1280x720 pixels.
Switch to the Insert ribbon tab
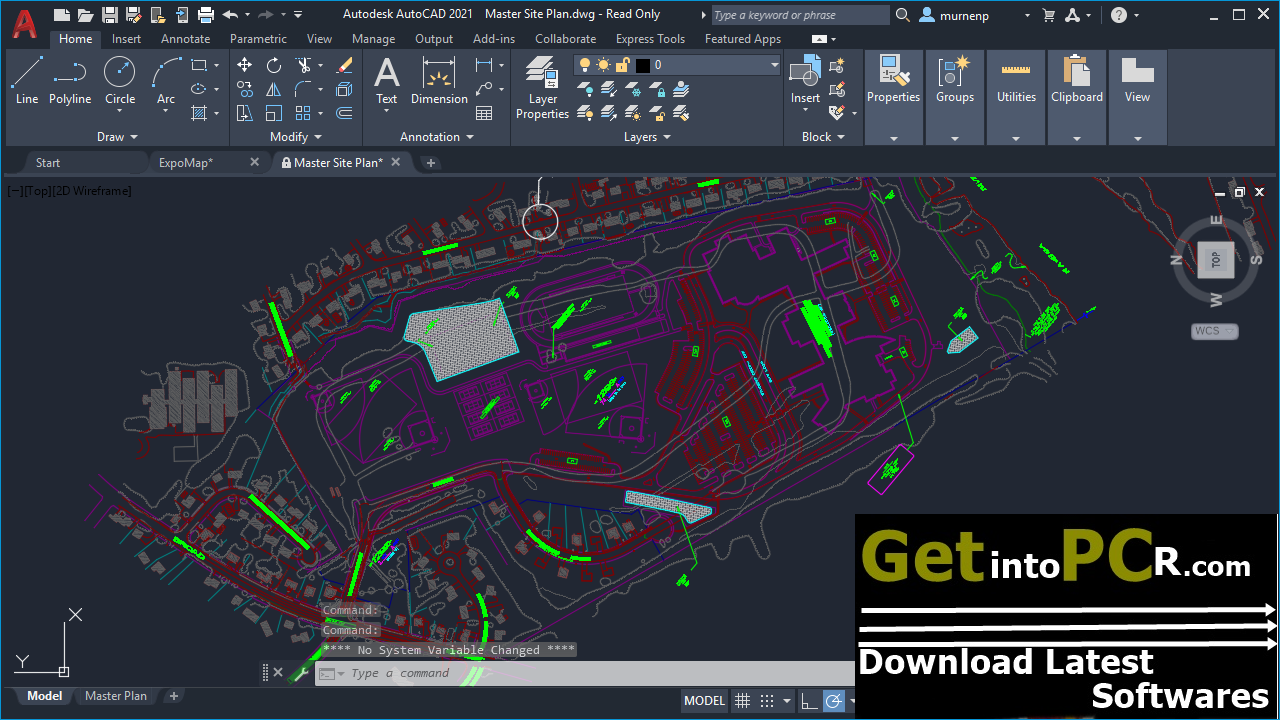click(126, 39)
